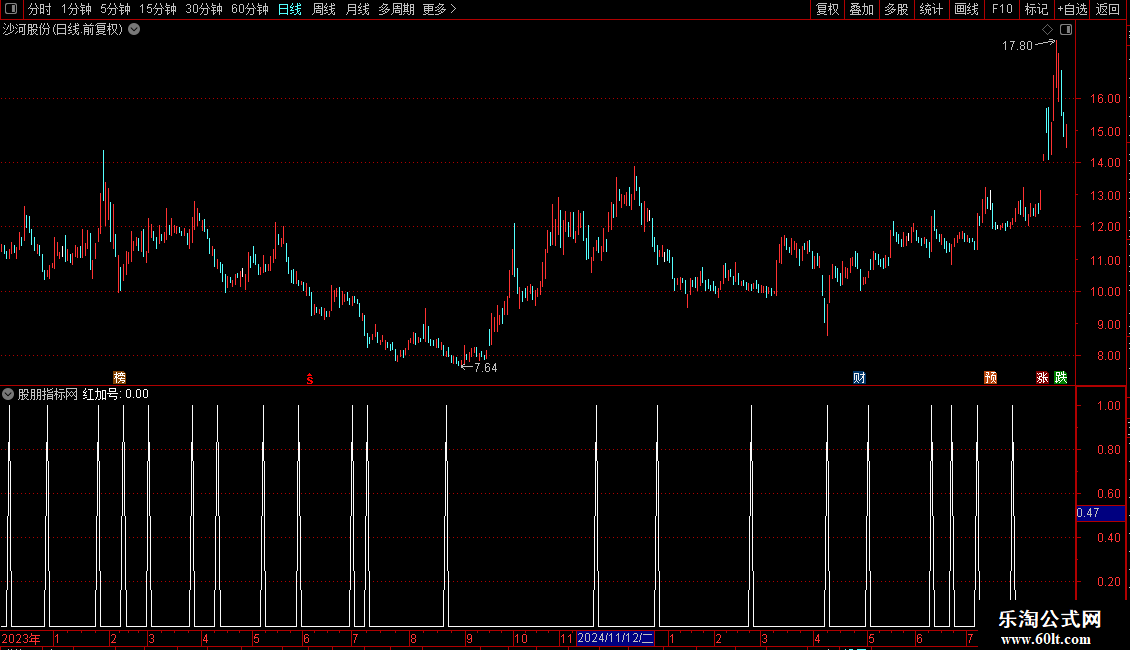The height and width of the screenshot is (650, 1130).
Task: Switch to 日线 daily chart
Action: click(x=290, y=9)
